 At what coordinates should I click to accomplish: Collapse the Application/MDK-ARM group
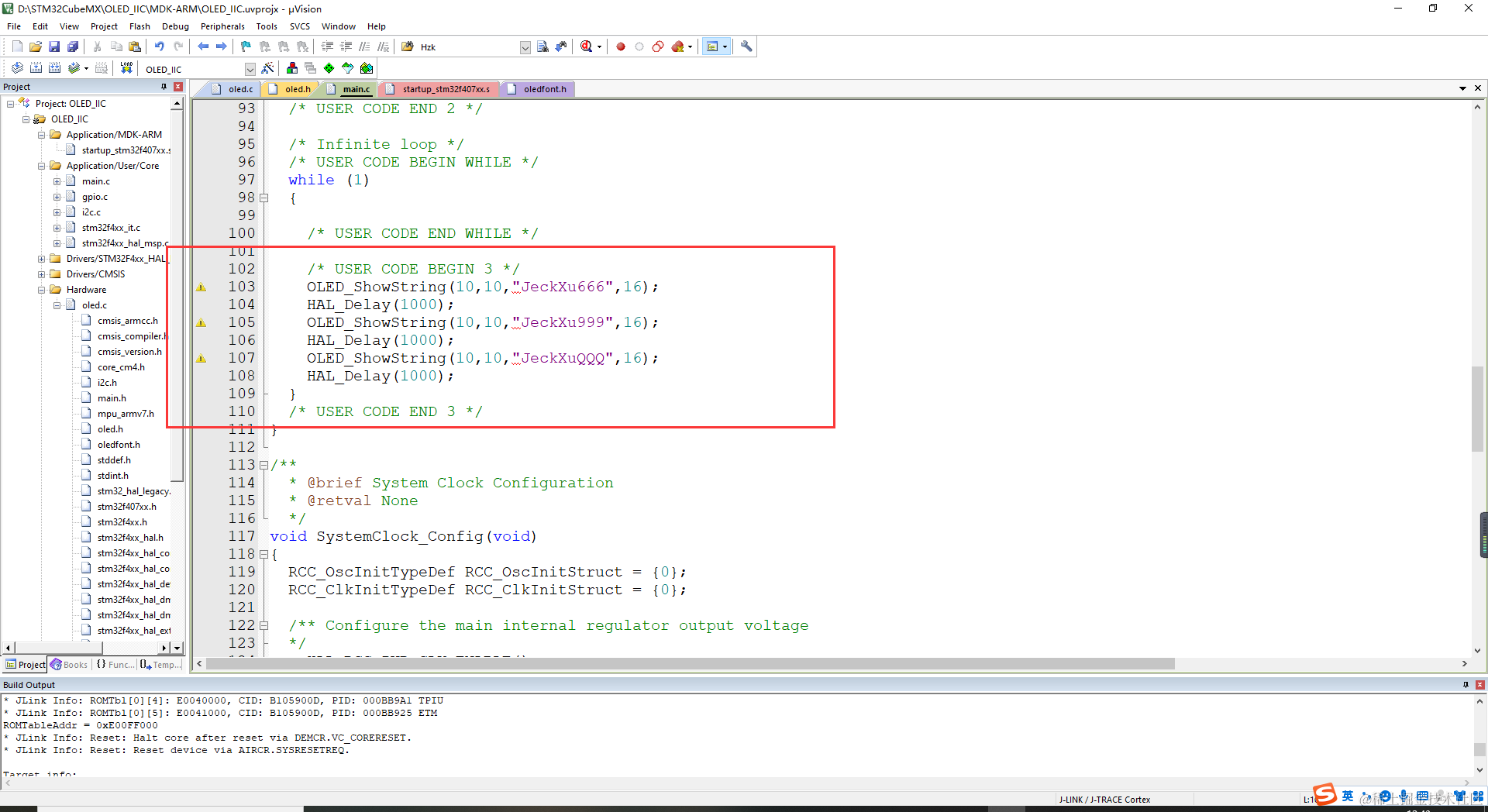42,135
